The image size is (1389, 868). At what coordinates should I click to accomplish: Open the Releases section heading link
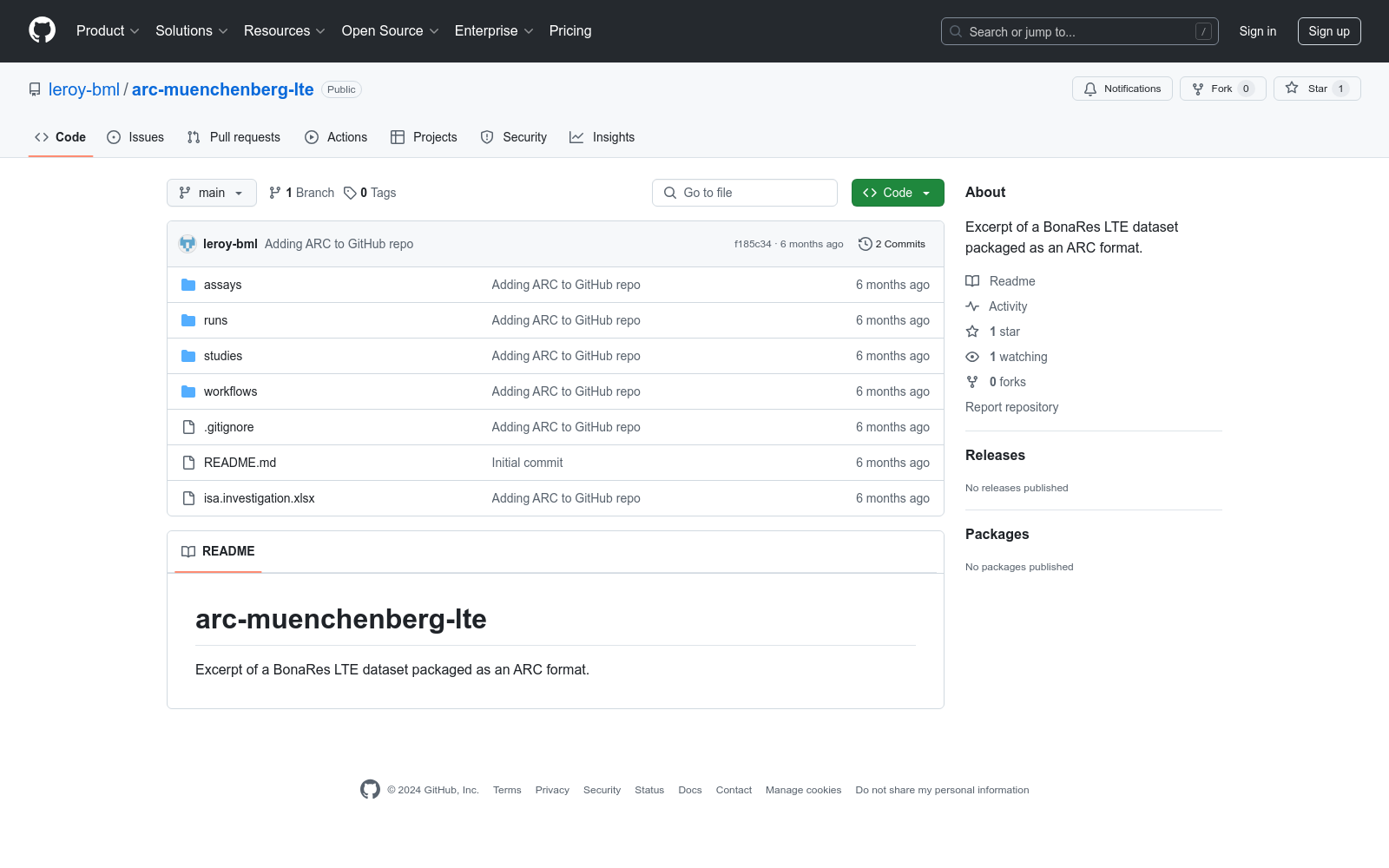(995, 455)
